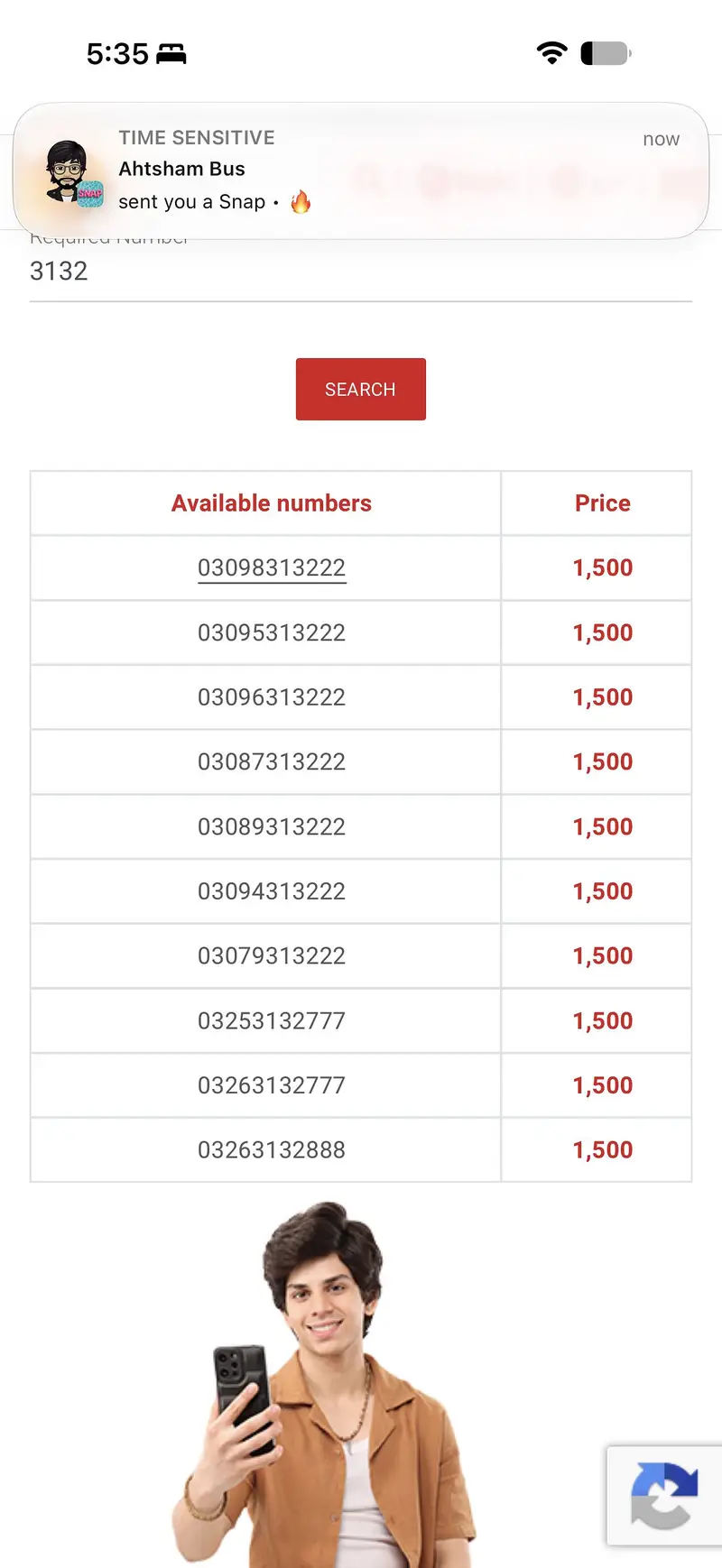Tap the battery status icon
722x1568 pixels.
point(606,53)
